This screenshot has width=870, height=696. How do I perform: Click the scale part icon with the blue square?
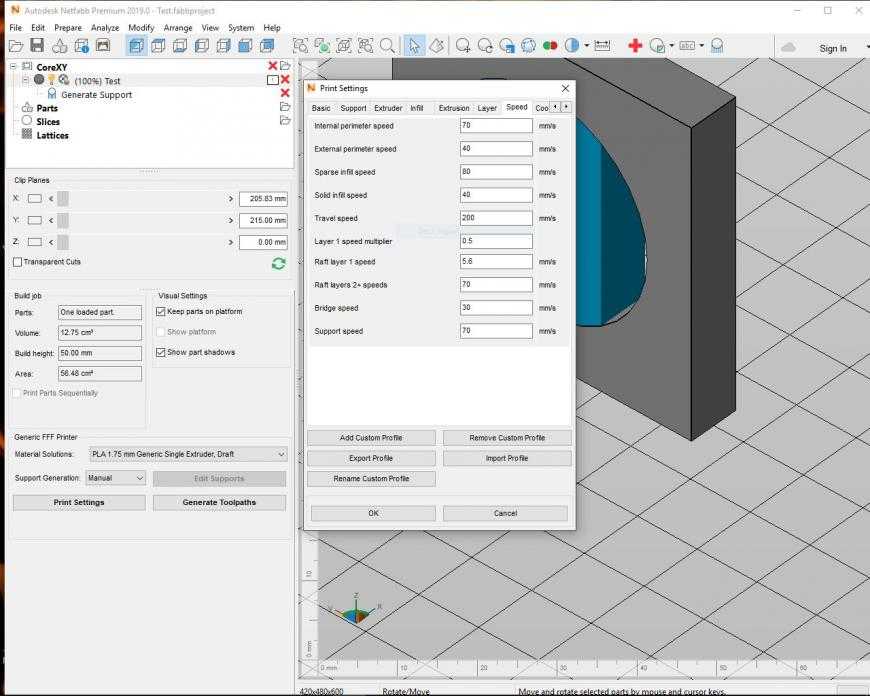coord(507,46)
